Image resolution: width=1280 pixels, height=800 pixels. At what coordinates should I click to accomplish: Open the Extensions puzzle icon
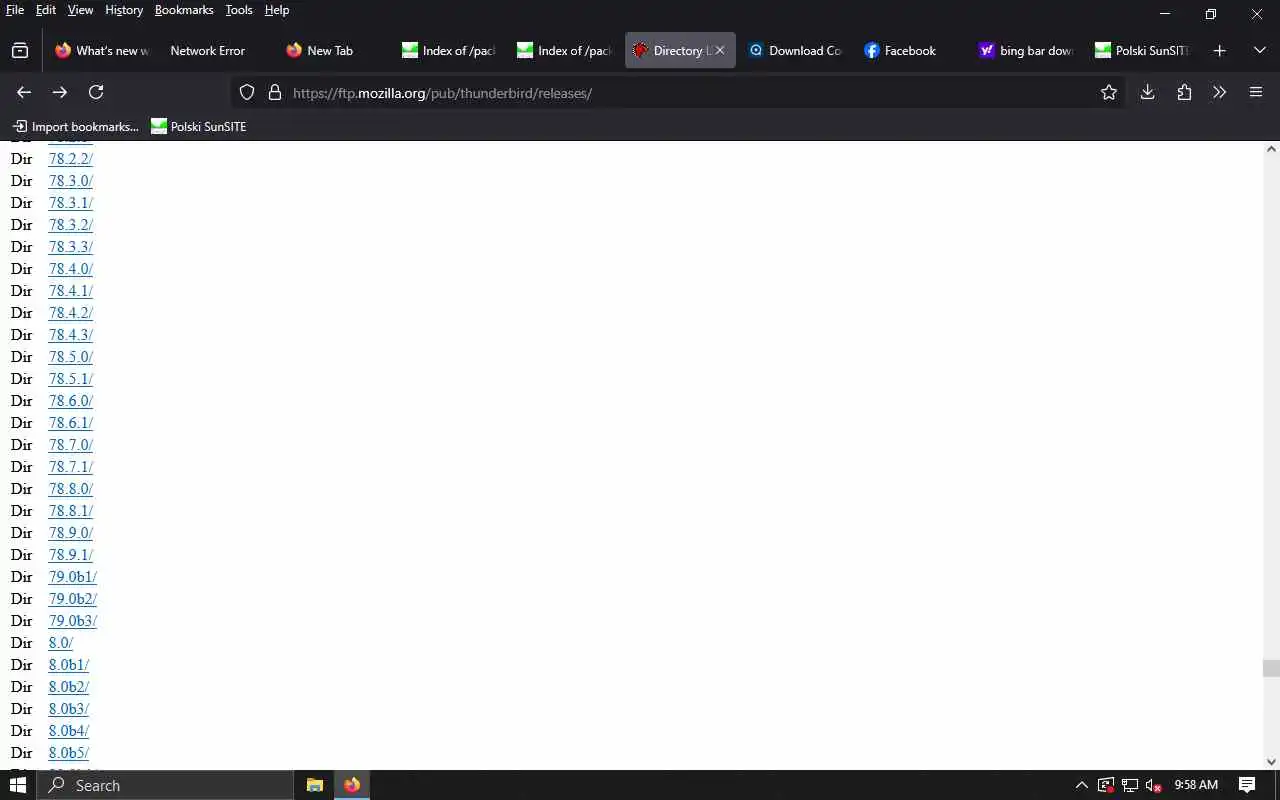click(x=1184, y=92)
